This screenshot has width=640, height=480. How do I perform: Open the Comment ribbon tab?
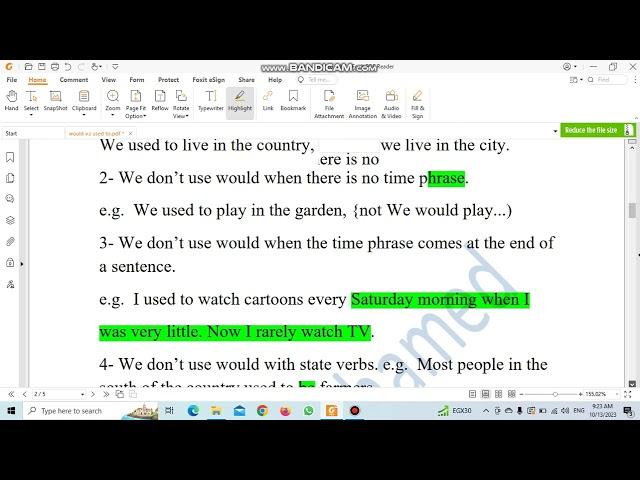[73, 80]
